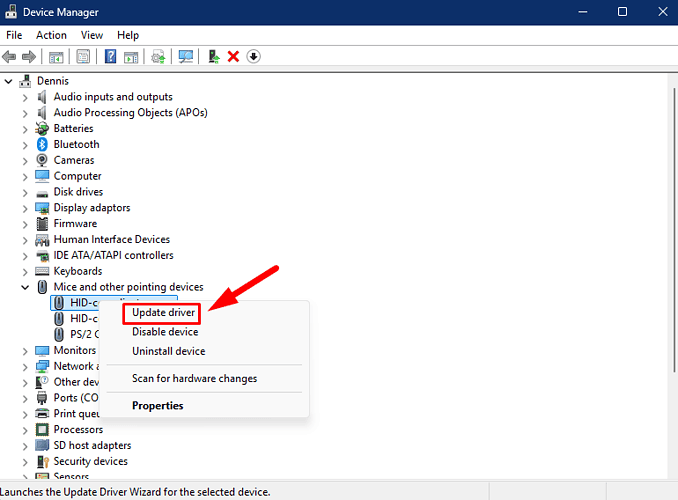Choose Disable device in context menu
Screen dimensions: 678x500
click(x=165, y=332)
